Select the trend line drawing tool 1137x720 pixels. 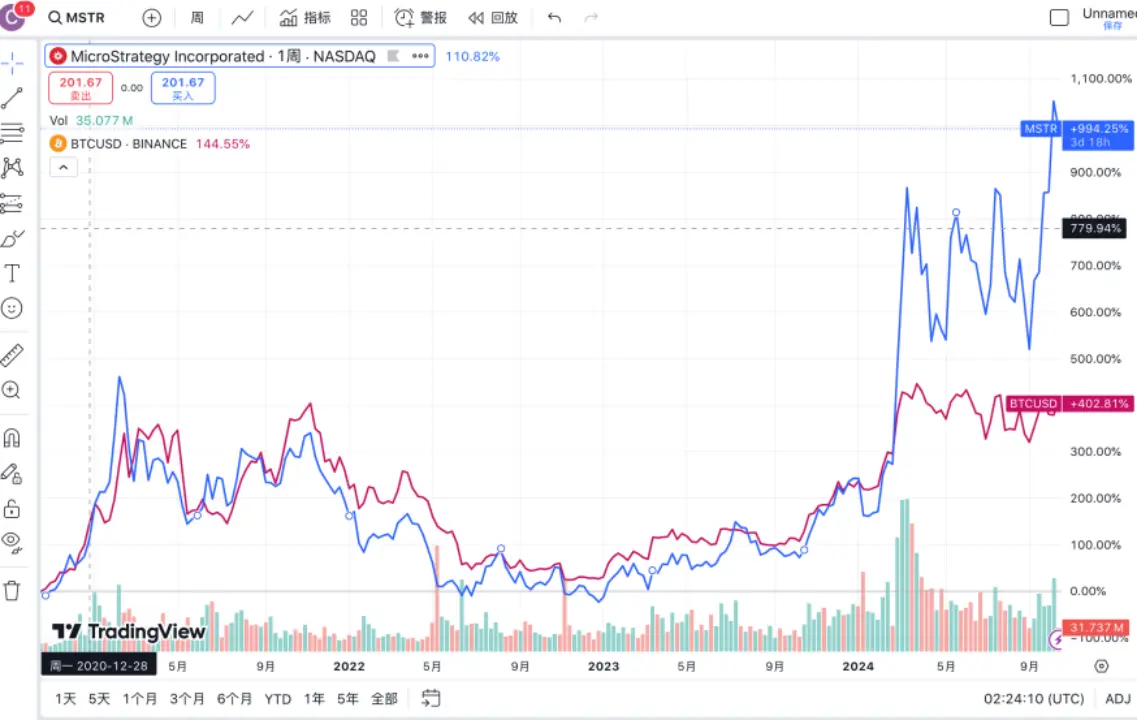pos(13,98)
